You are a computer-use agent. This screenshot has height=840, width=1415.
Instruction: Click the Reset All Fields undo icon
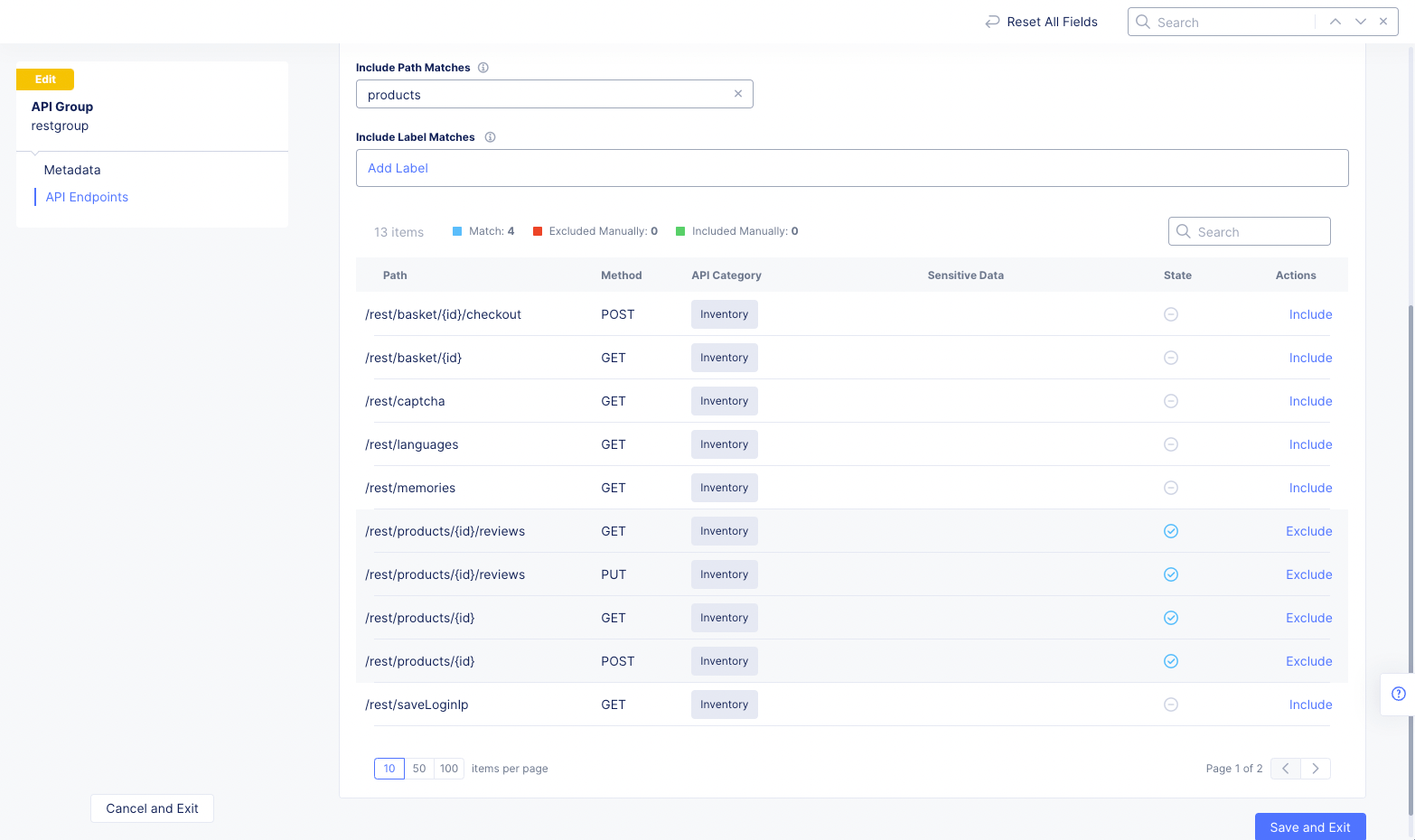(x=991, y=21)
